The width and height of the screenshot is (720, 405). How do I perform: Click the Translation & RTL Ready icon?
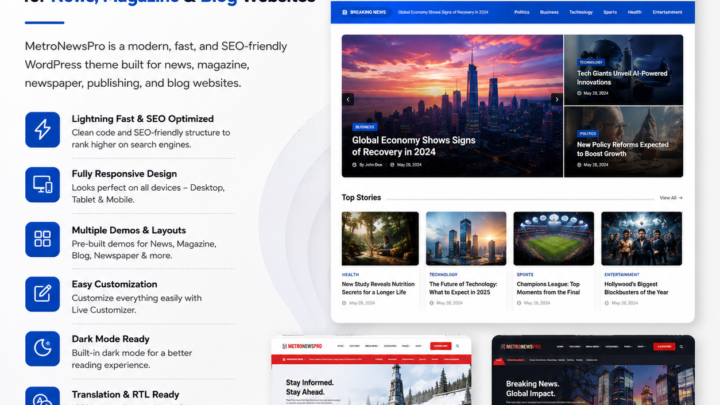[42, 397]
